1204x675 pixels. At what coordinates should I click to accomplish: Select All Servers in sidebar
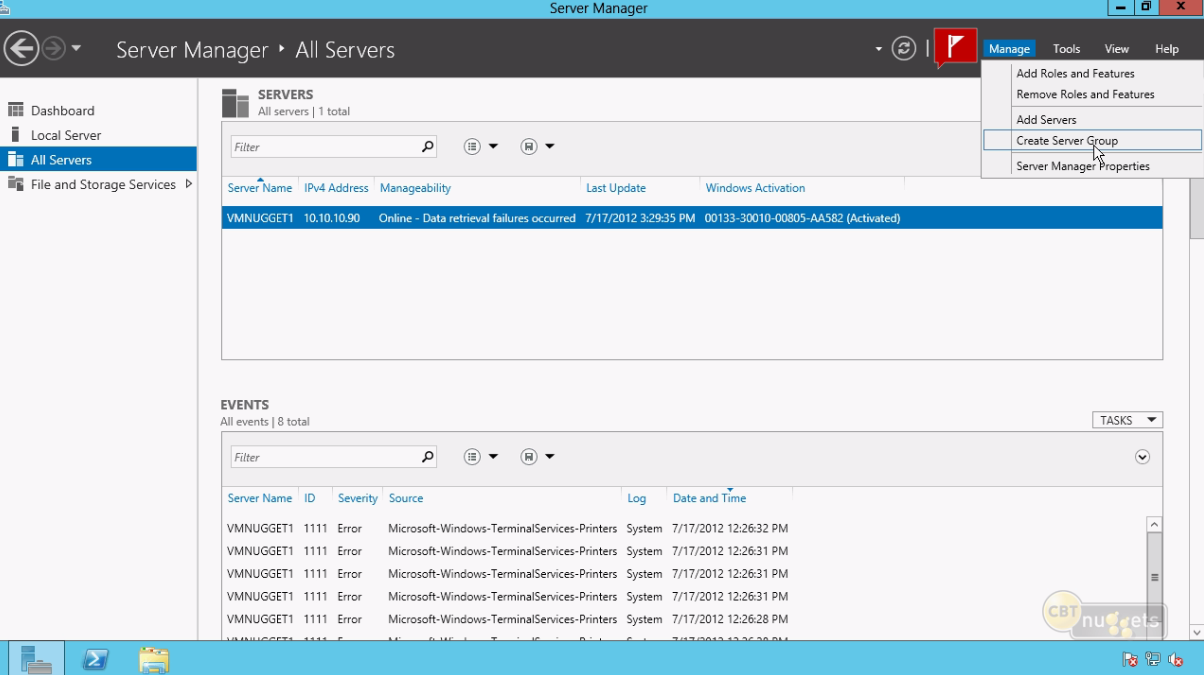click(98, 159)
